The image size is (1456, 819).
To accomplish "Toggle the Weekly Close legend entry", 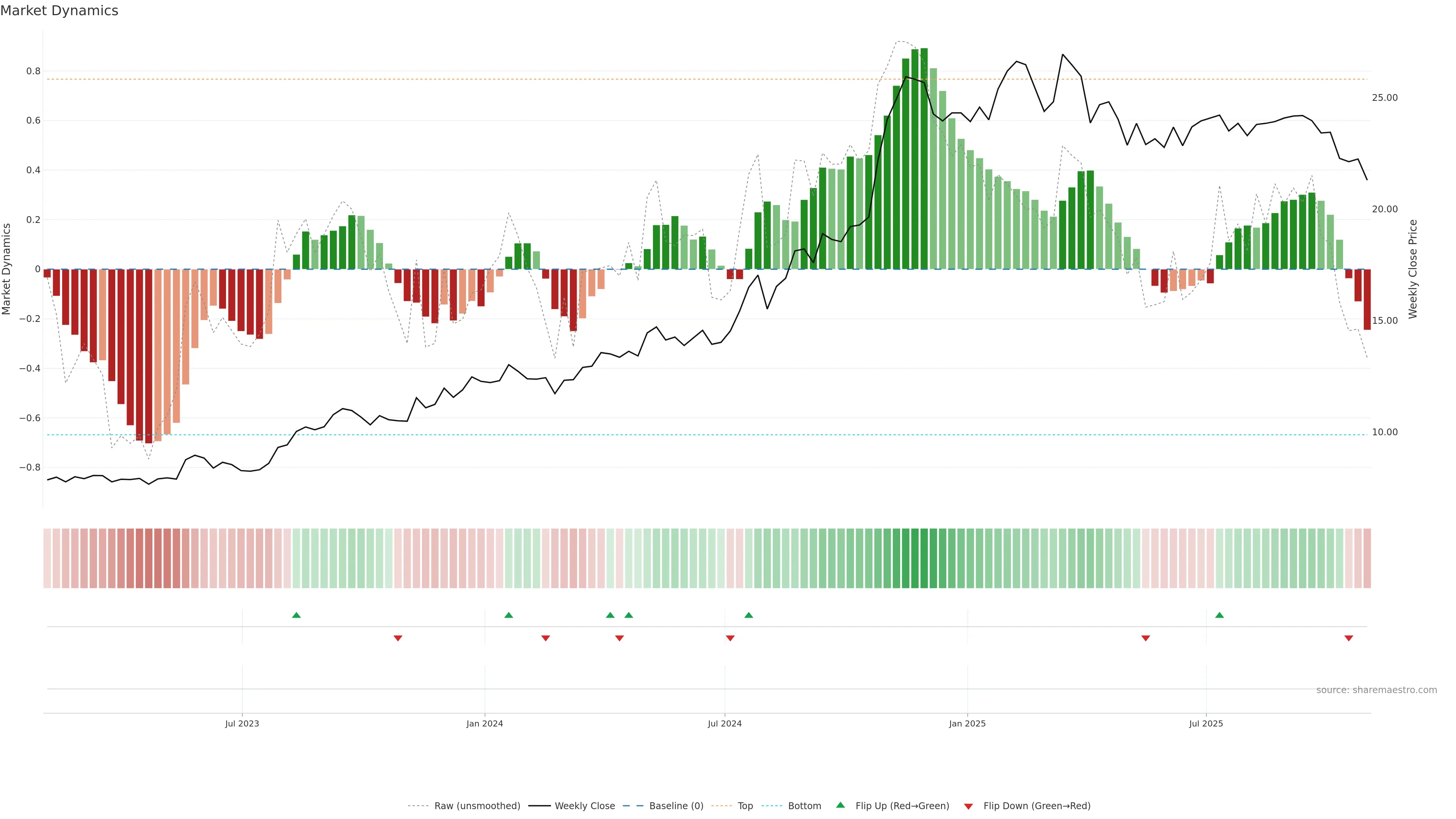I will tap(584, 806).
